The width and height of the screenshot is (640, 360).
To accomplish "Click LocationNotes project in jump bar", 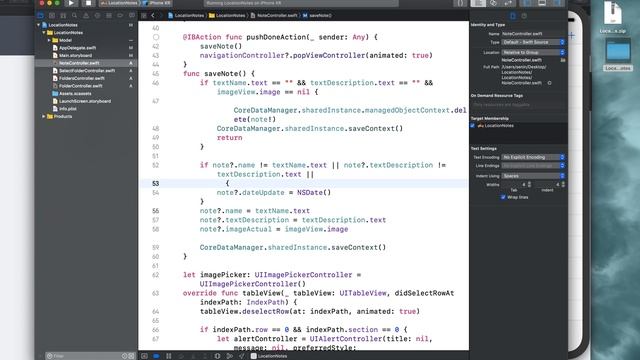I will click(186, 16).
